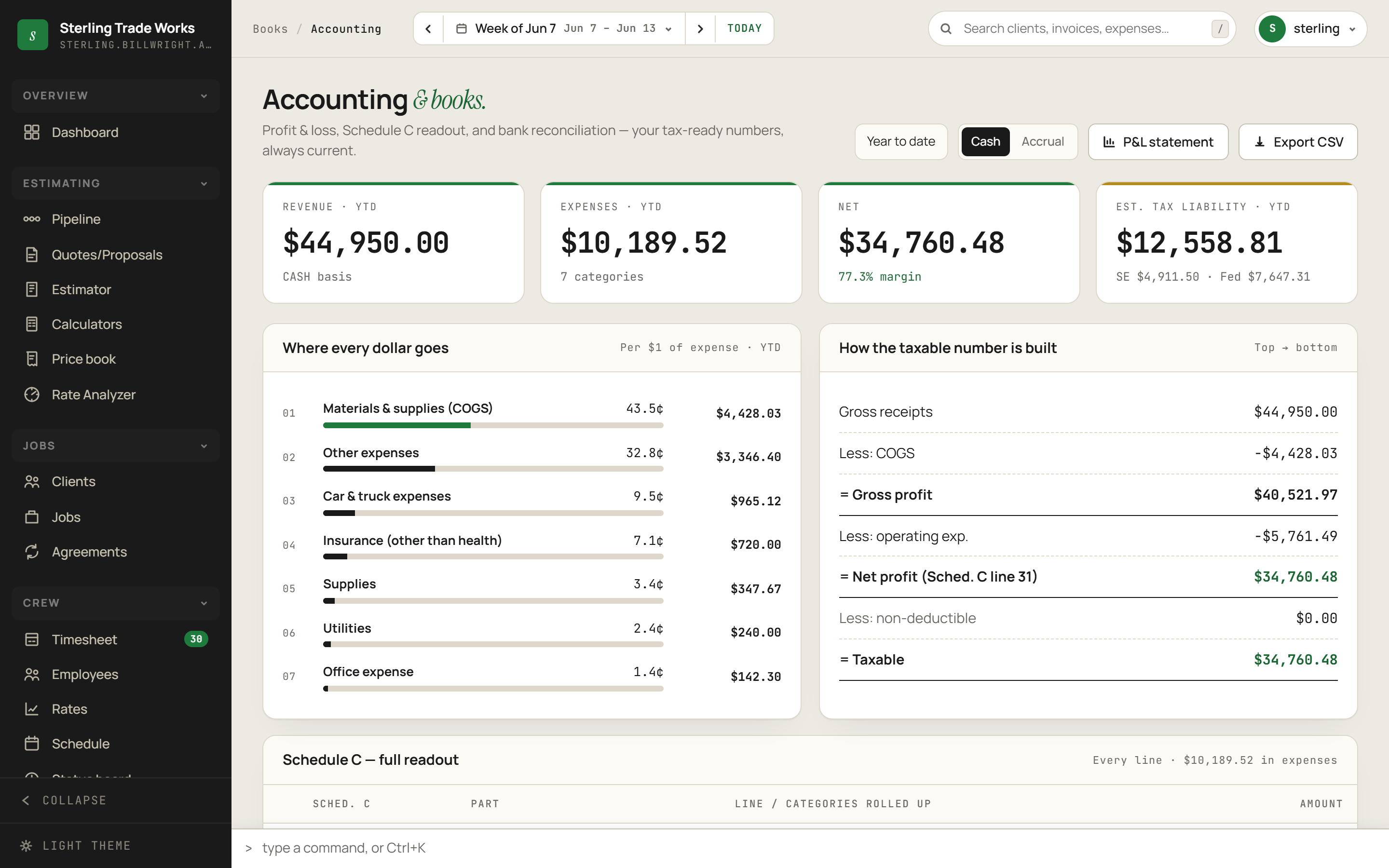Collapse the Jobs section header
This screenshot has height=868, width=1389.
click(115, 446)
